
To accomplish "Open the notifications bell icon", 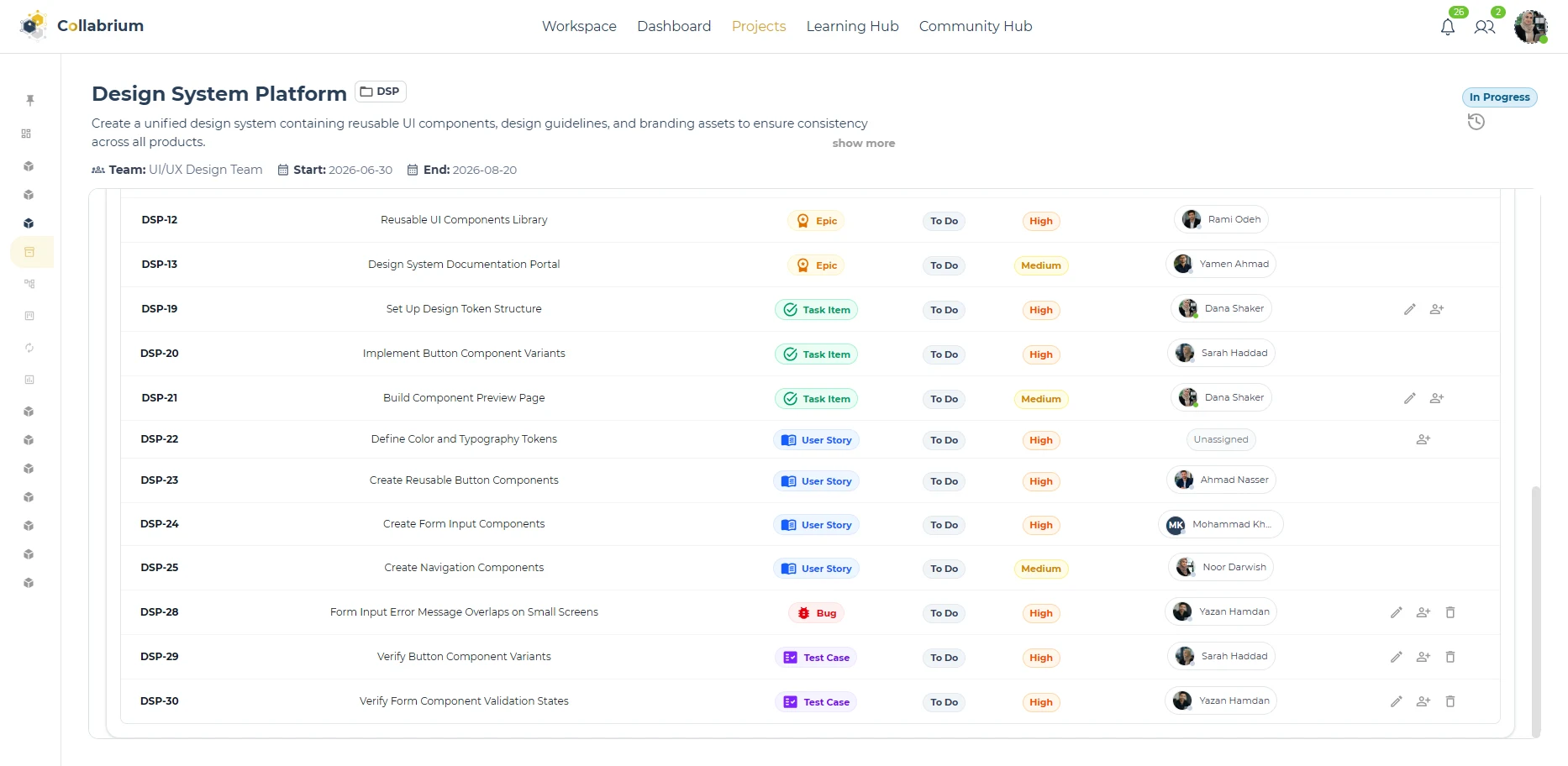I will click(x=1447, y=27).
